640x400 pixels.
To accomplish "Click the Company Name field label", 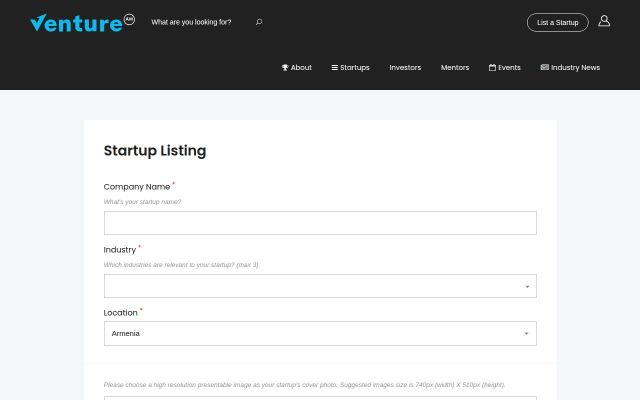I will 137,187.
